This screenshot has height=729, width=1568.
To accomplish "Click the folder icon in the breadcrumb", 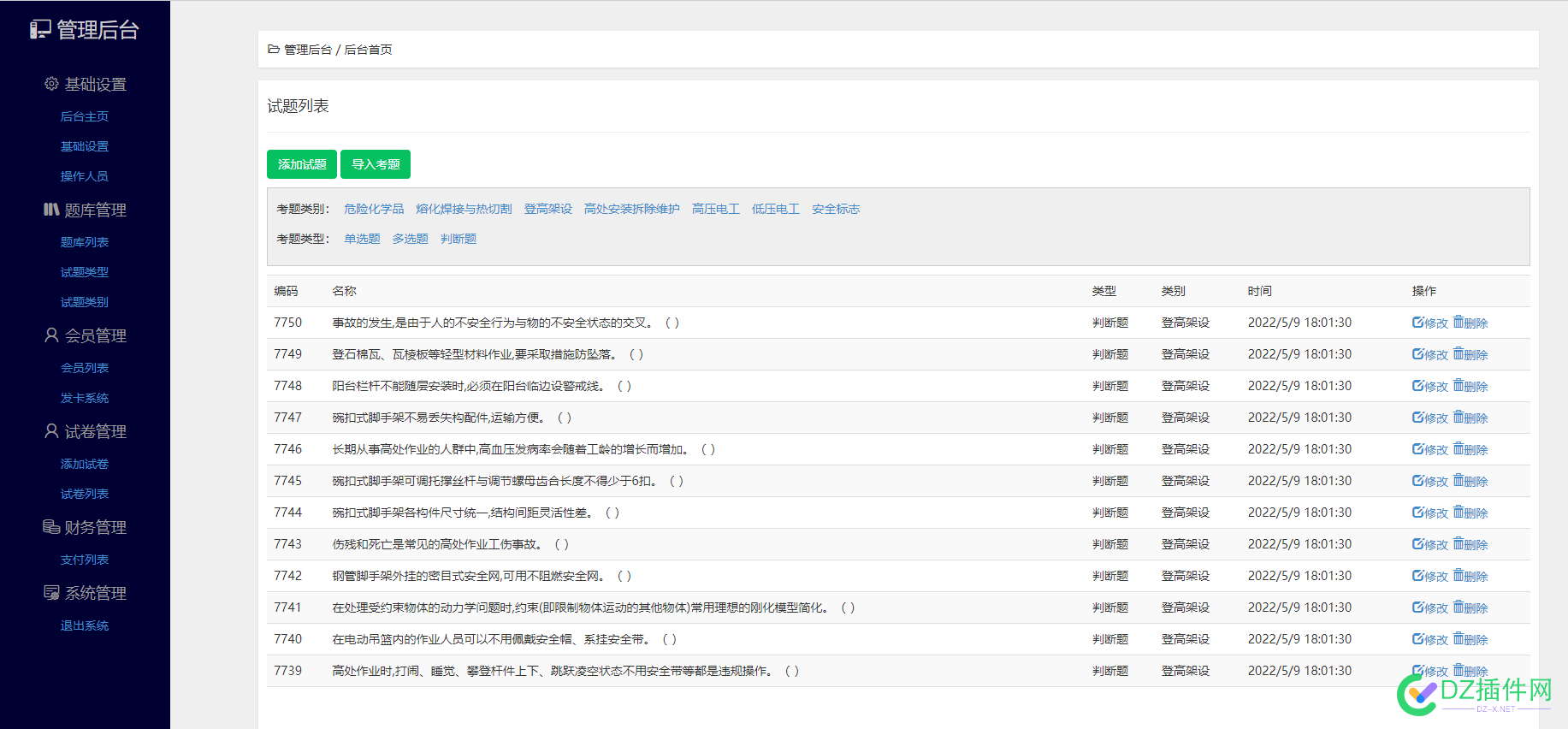I will [x=274, y=49].
